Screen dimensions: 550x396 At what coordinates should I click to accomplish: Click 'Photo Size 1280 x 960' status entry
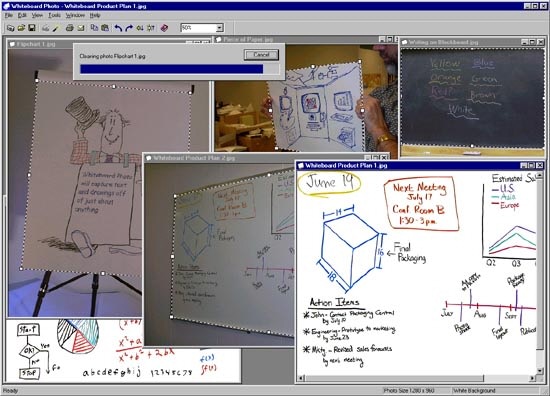(x=409, y=390)
